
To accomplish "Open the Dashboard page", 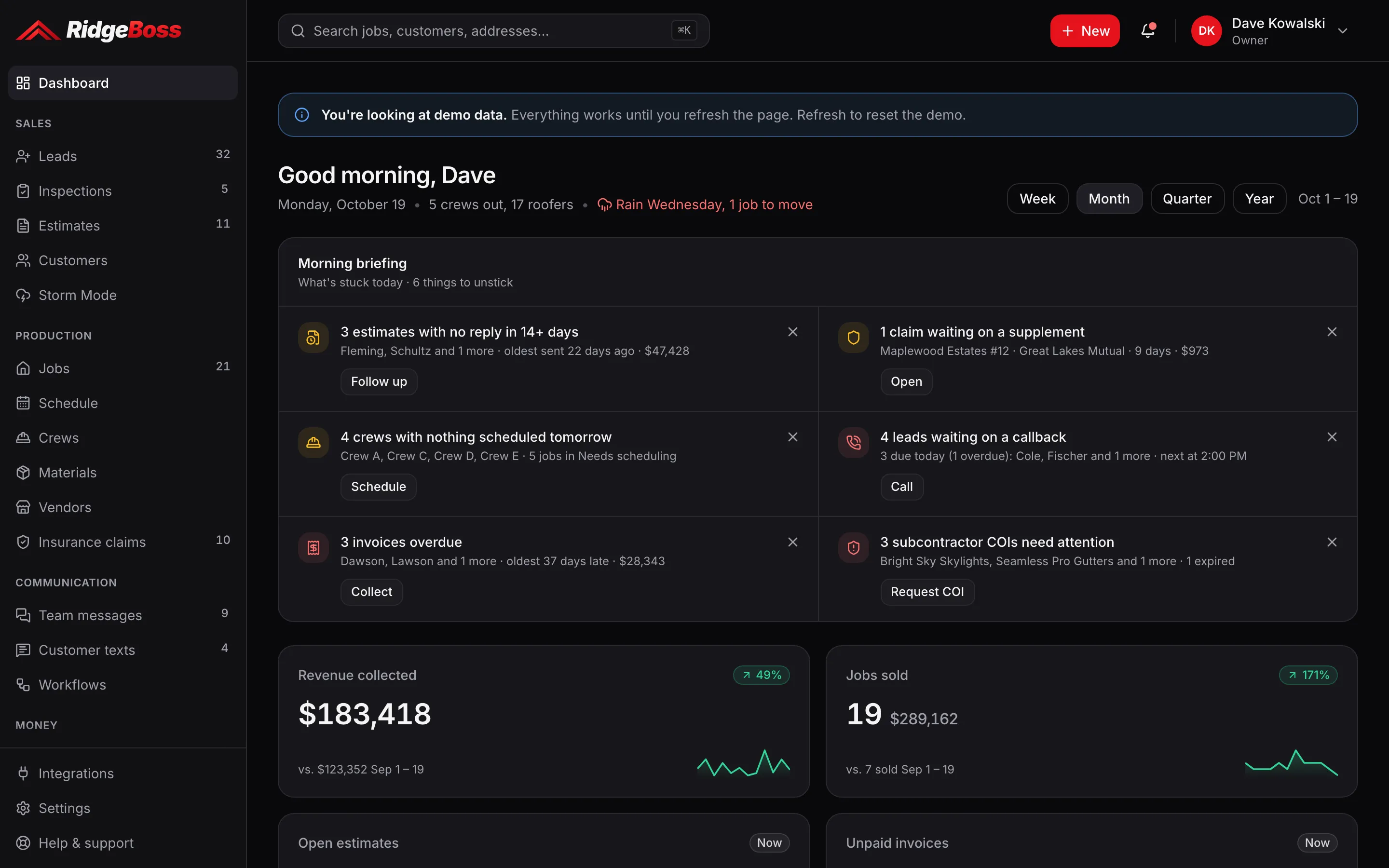I will (x=123, y=82).
